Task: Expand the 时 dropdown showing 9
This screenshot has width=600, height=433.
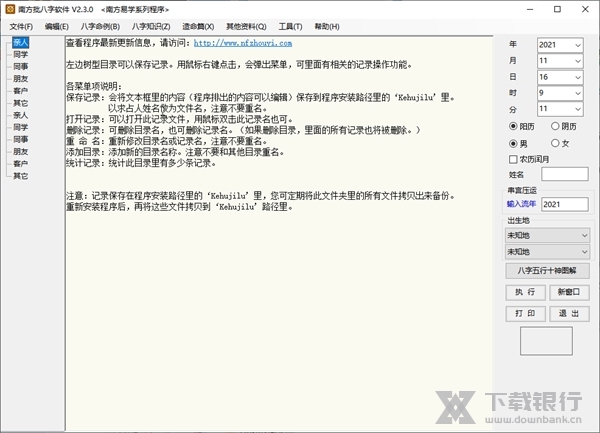Action: coord(577,93)
